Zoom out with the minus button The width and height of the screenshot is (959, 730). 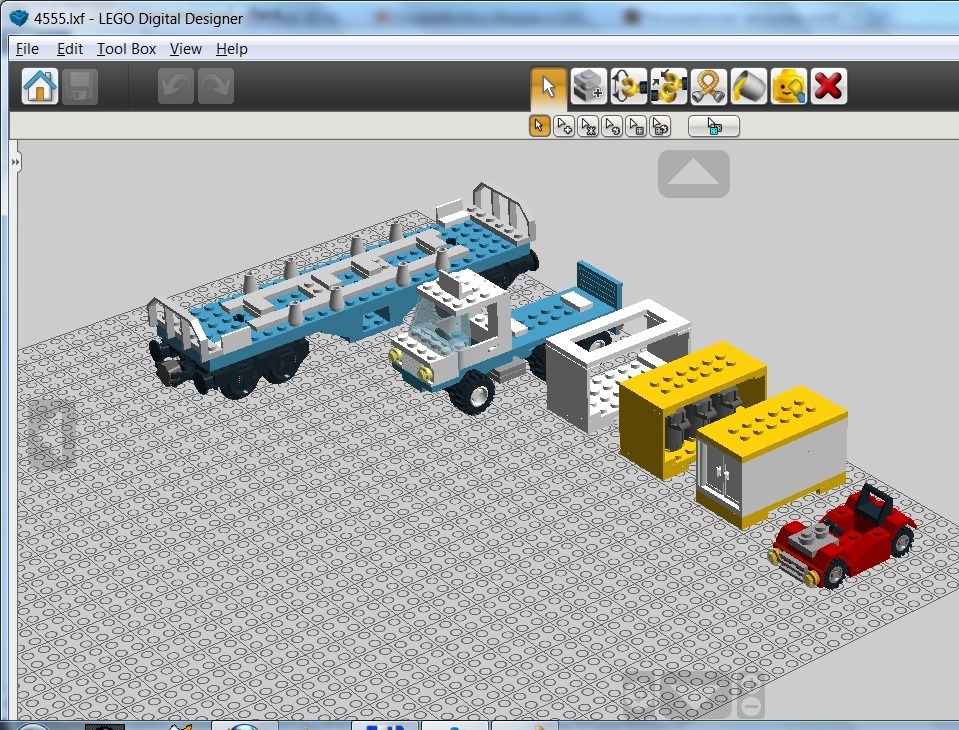pos(751,706)
